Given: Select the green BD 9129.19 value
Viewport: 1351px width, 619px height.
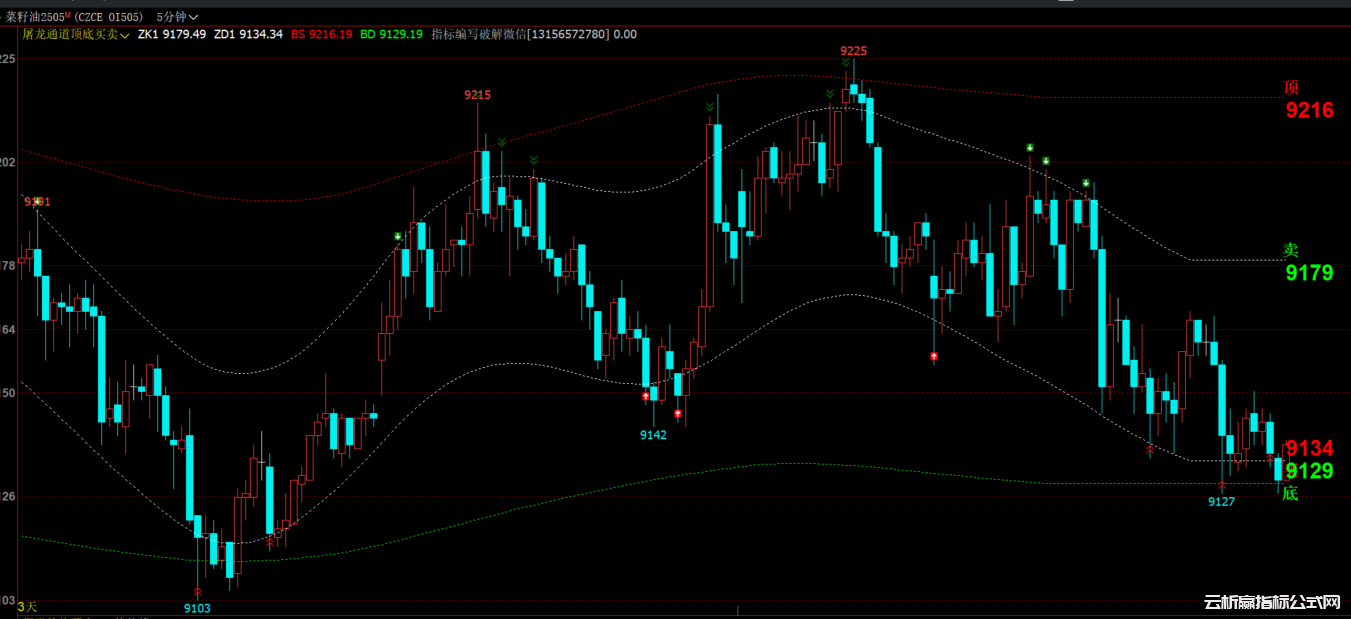Looking at the screenshot, I should tap(391, 34).
